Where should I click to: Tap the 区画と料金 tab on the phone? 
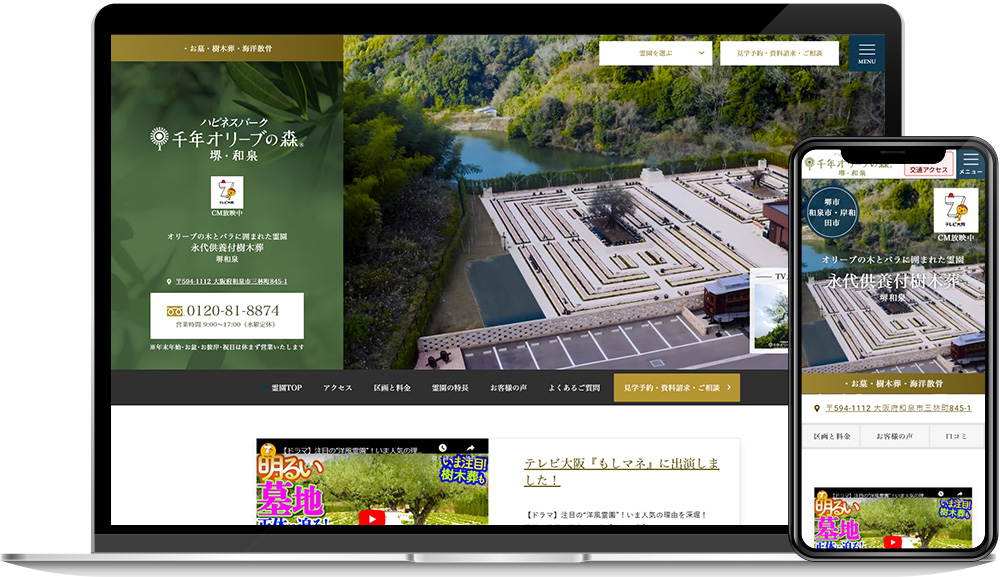pyautogui.click(x=832, y=436)
